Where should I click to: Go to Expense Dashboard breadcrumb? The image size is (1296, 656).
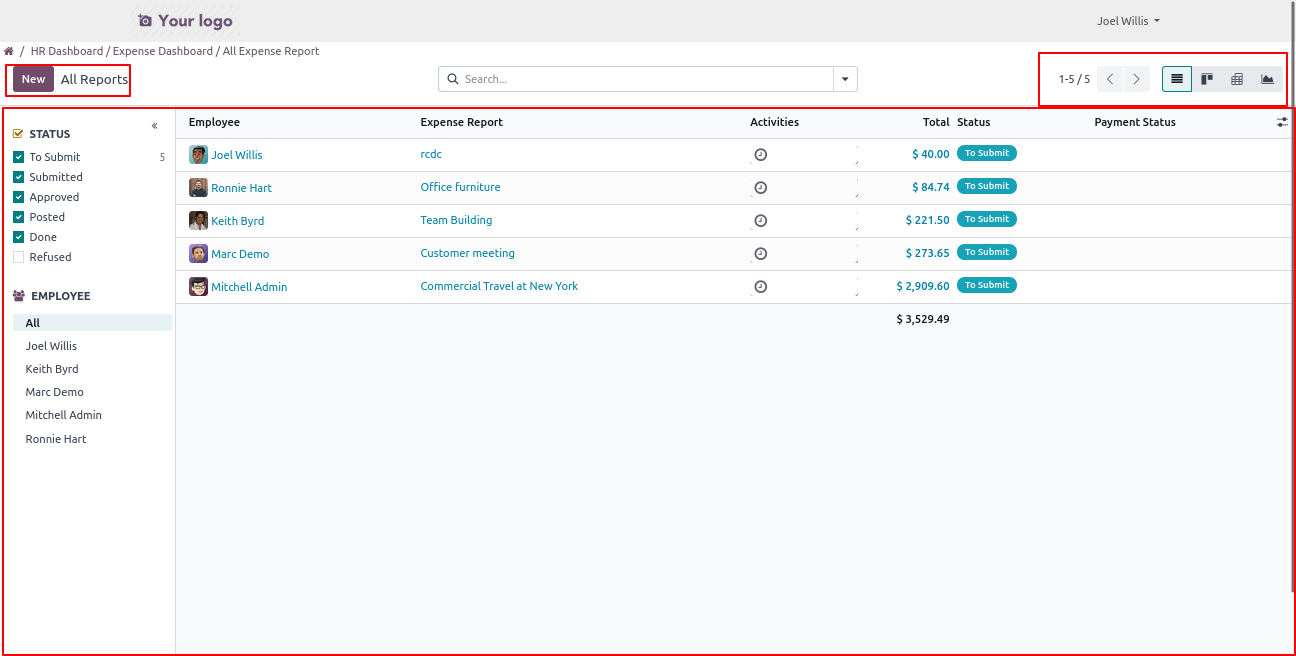(x=162, y=51)
